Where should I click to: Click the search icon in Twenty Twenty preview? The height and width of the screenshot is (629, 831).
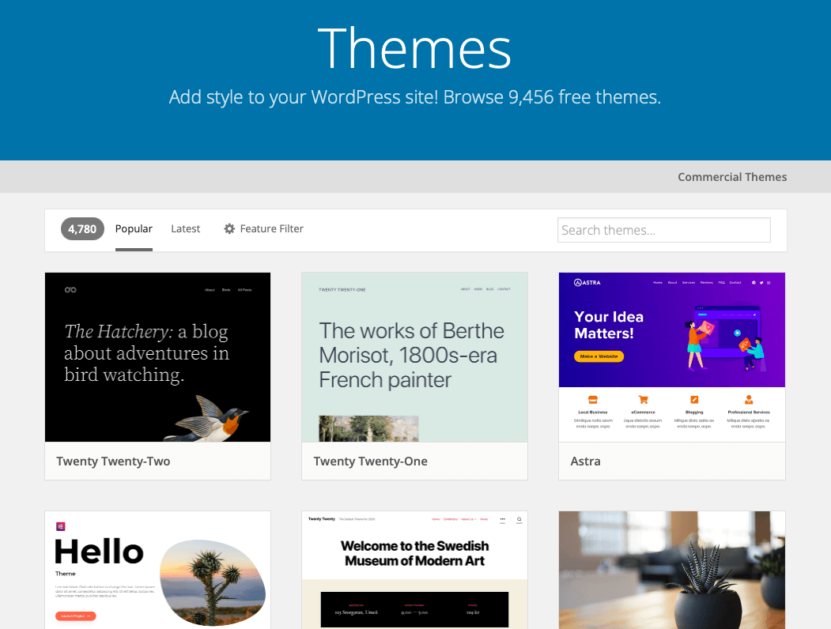click(519, 520)
